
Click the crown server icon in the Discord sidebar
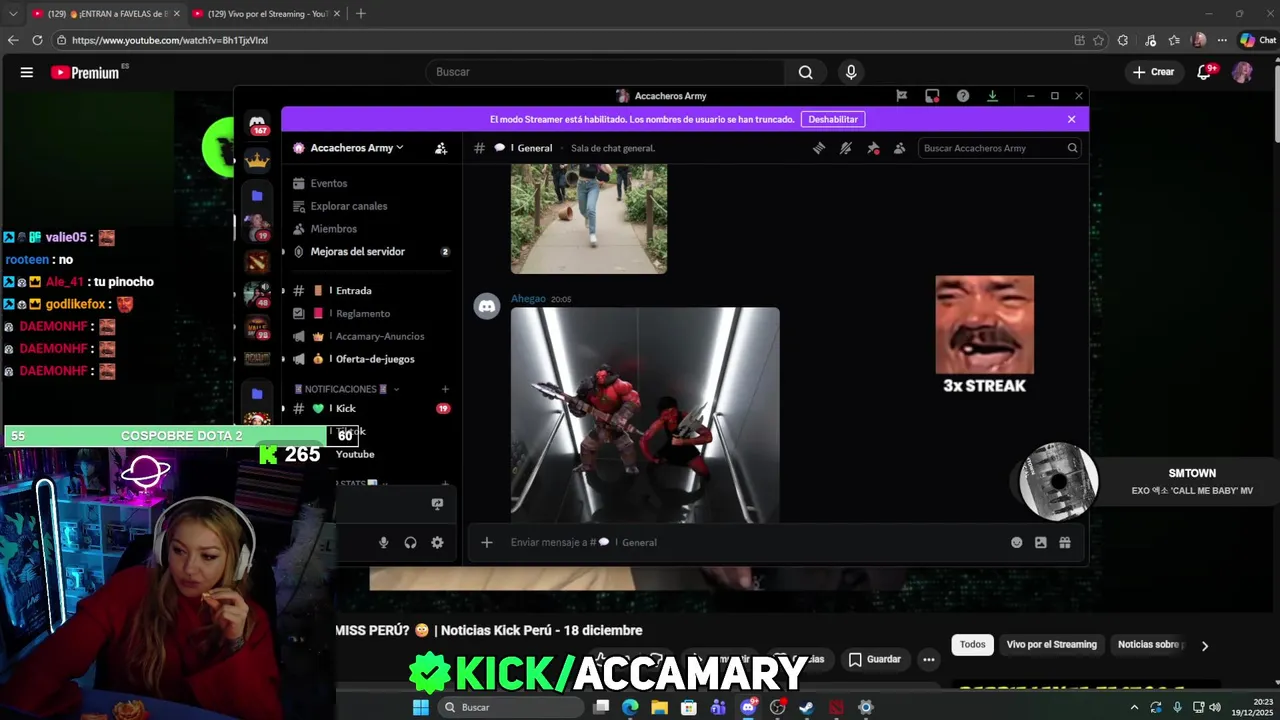tap(258, 160)
